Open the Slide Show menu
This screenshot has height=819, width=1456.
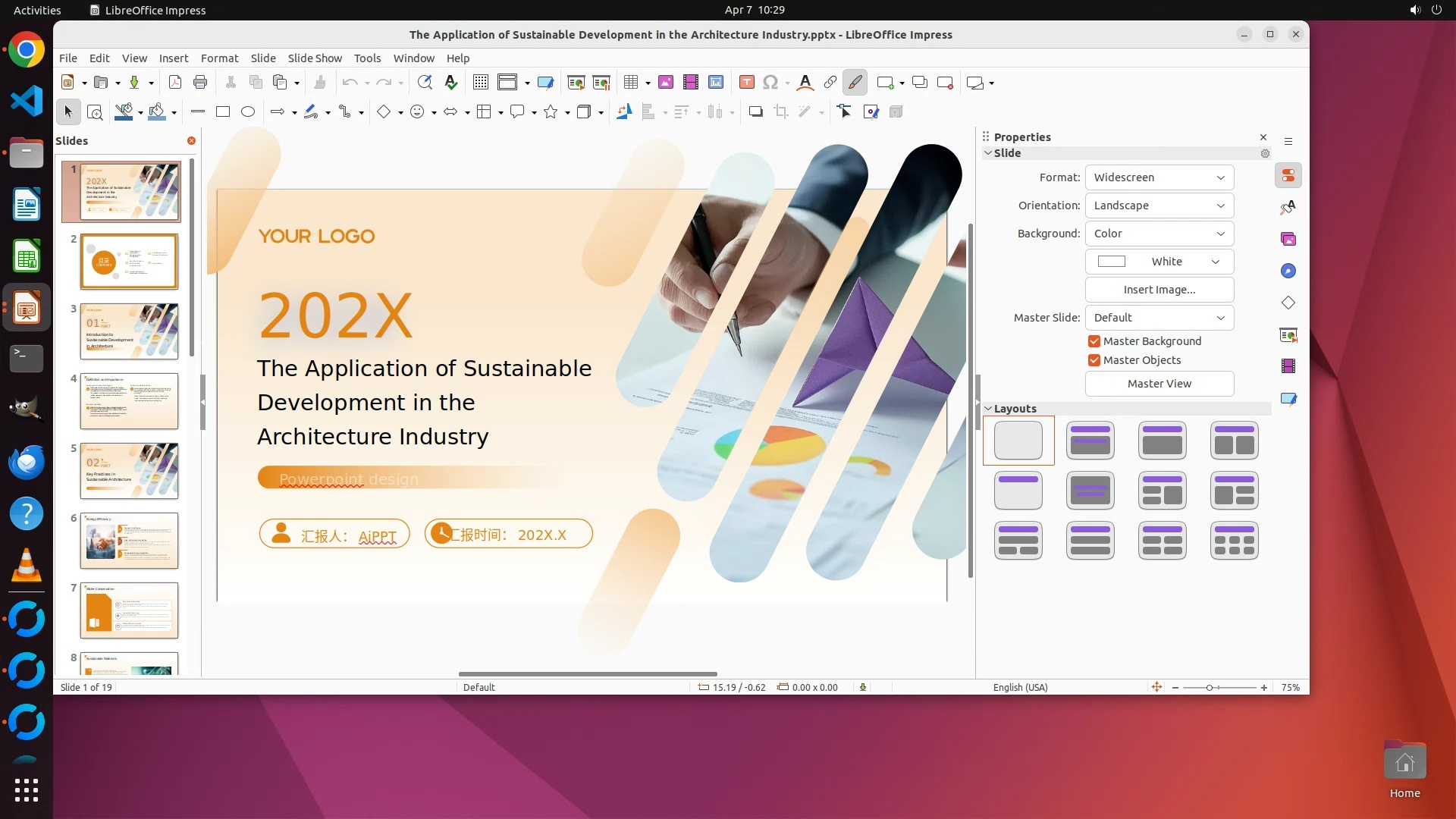pyautogui.click(x=315, y=58)
